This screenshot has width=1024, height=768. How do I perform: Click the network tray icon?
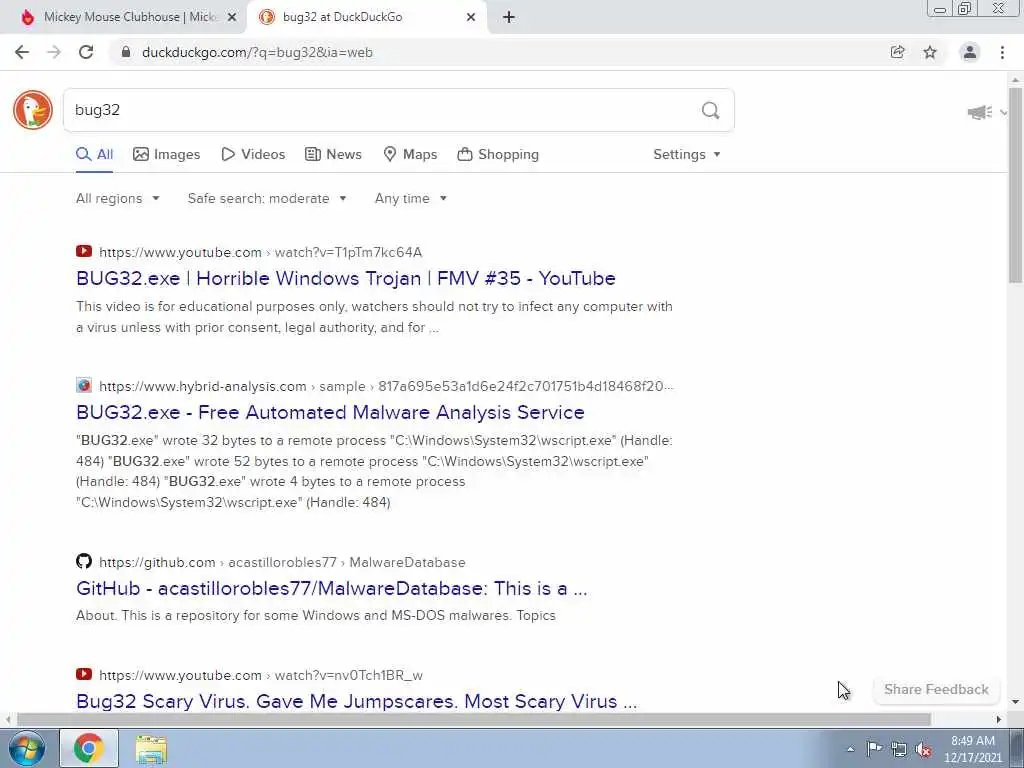click(899, 749)
